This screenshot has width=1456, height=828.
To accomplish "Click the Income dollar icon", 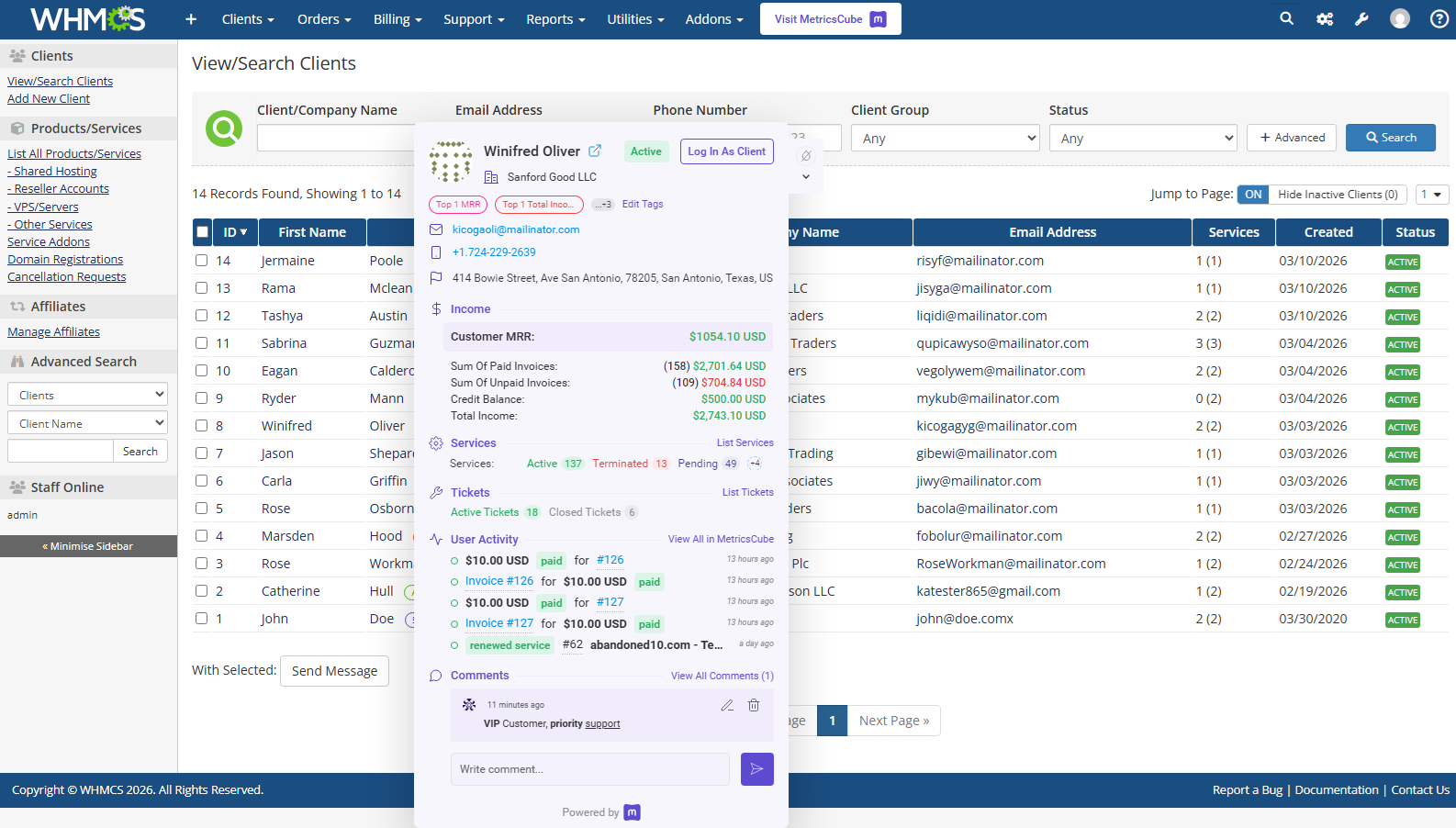I will coord(436,309).
